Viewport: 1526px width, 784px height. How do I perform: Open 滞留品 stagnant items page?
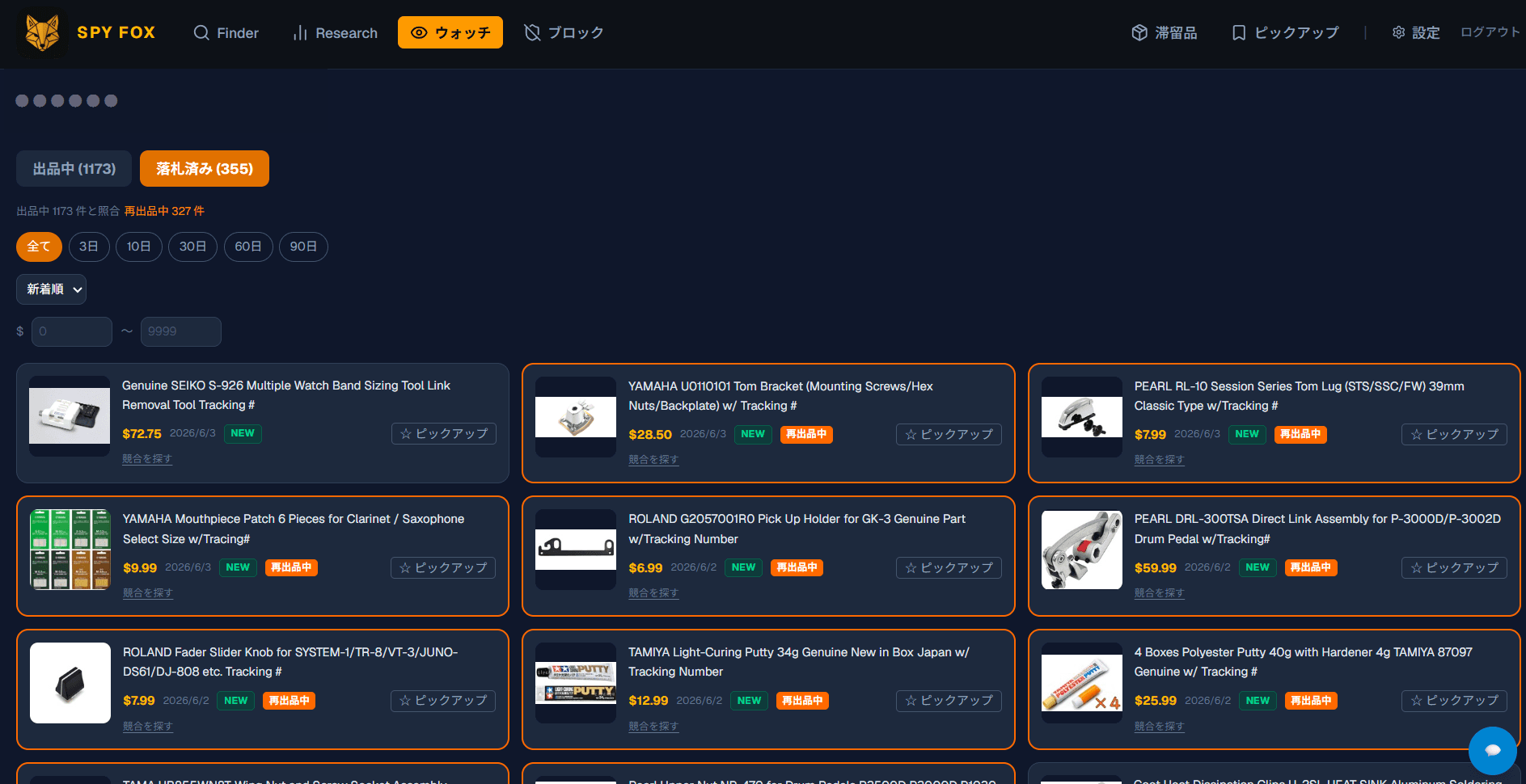(x=1164, y=33)
